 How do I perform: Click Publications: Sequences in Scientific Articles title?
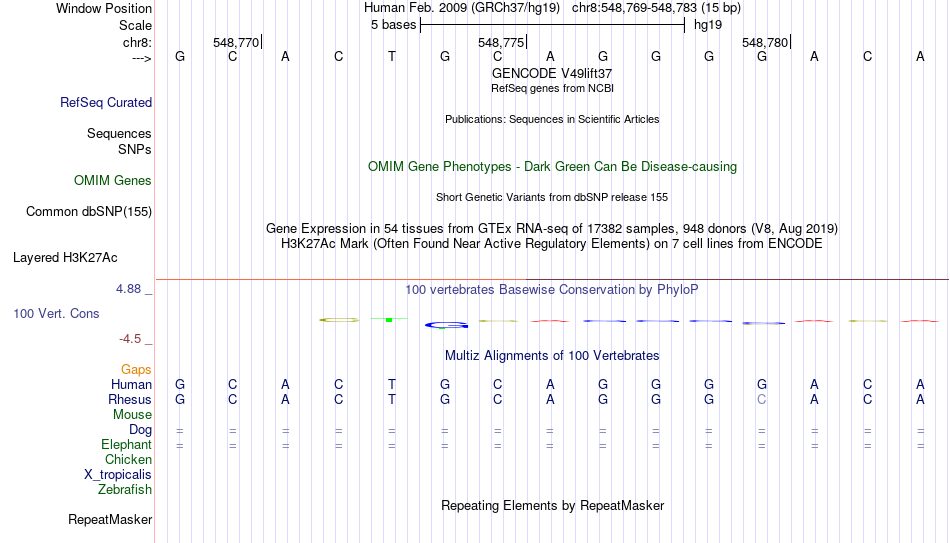point(552,119)
